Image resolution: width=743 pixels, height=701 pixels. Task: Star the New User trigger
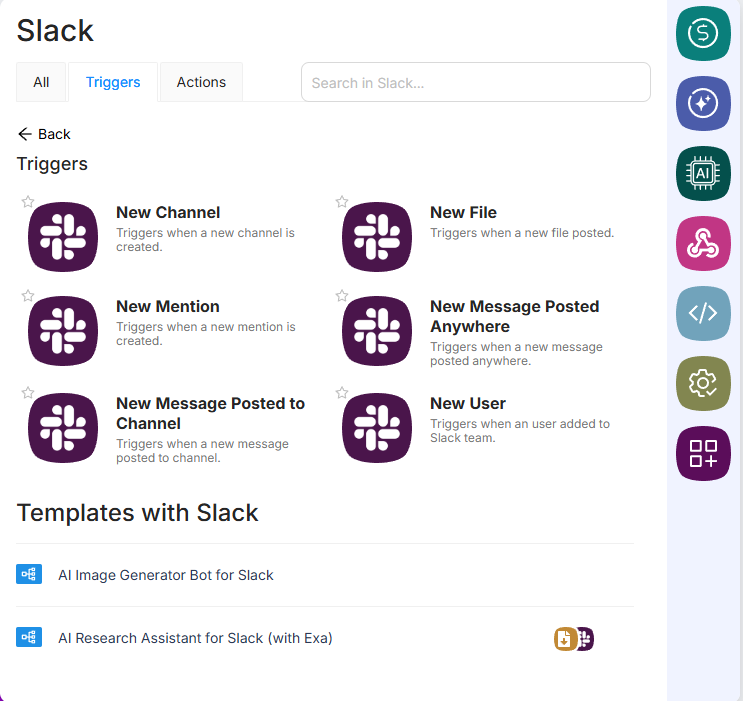pyautogui.click(x=342, y=393)
